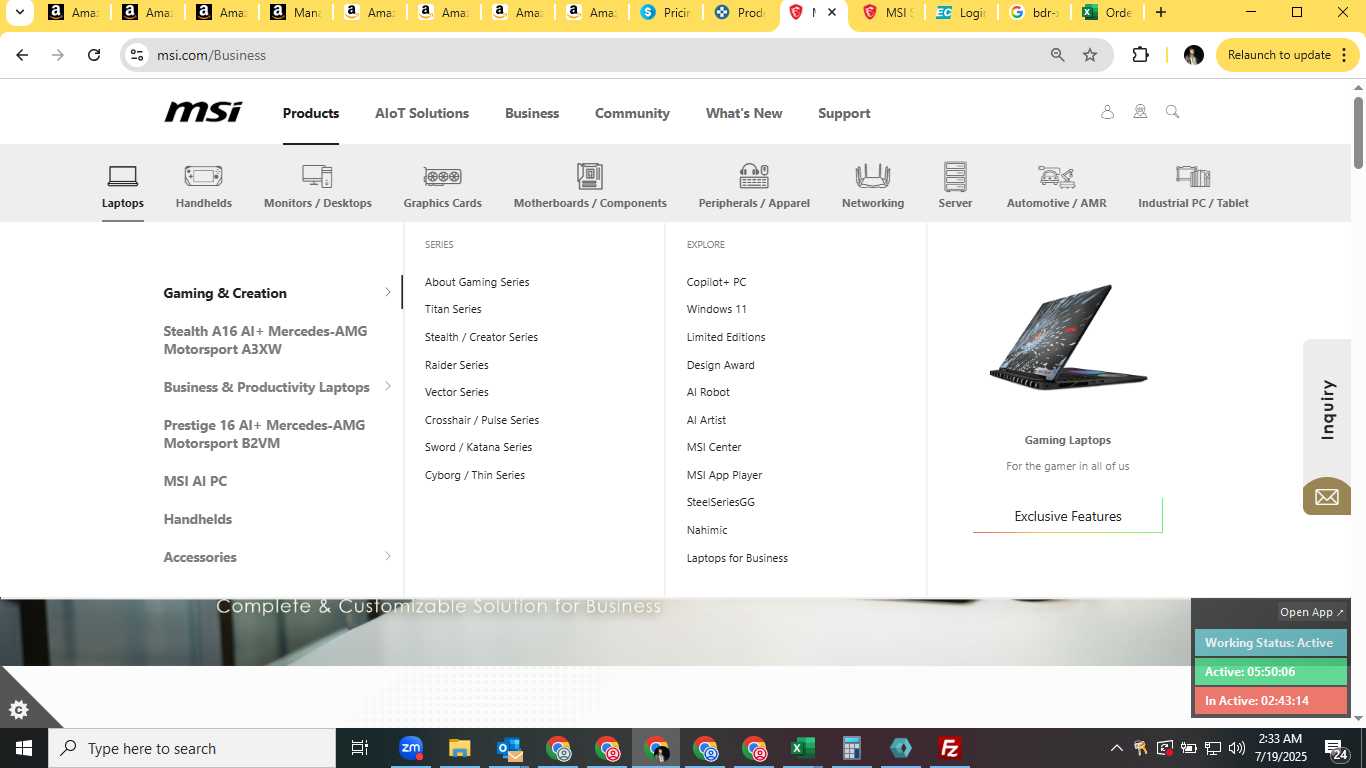The height and width of the screenshot is (768, 1366).
Task: Show hidden system tray icons
Action: 1117,748
